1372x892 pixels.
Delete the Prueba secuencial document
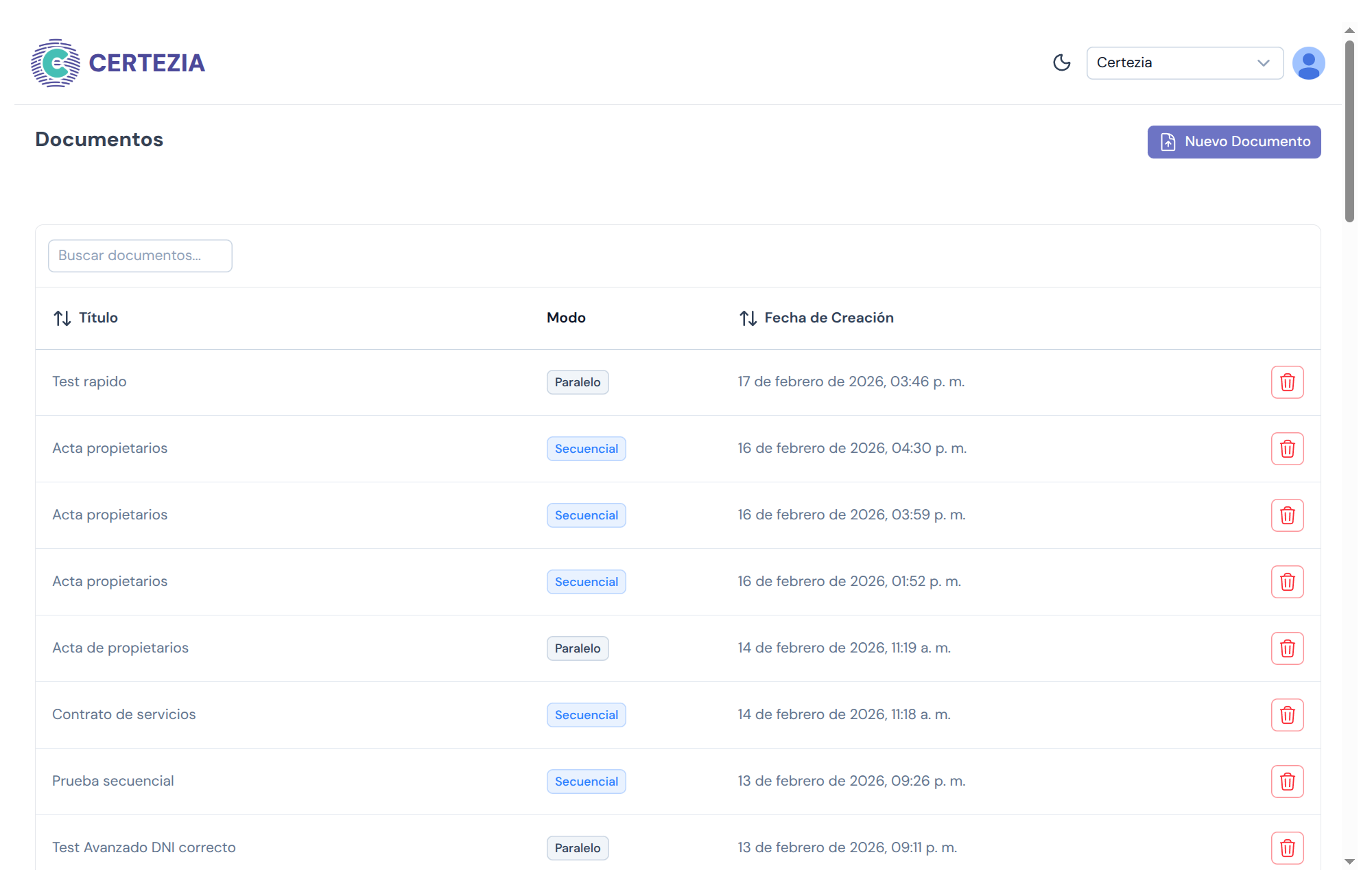click(x=1287, y=782)
